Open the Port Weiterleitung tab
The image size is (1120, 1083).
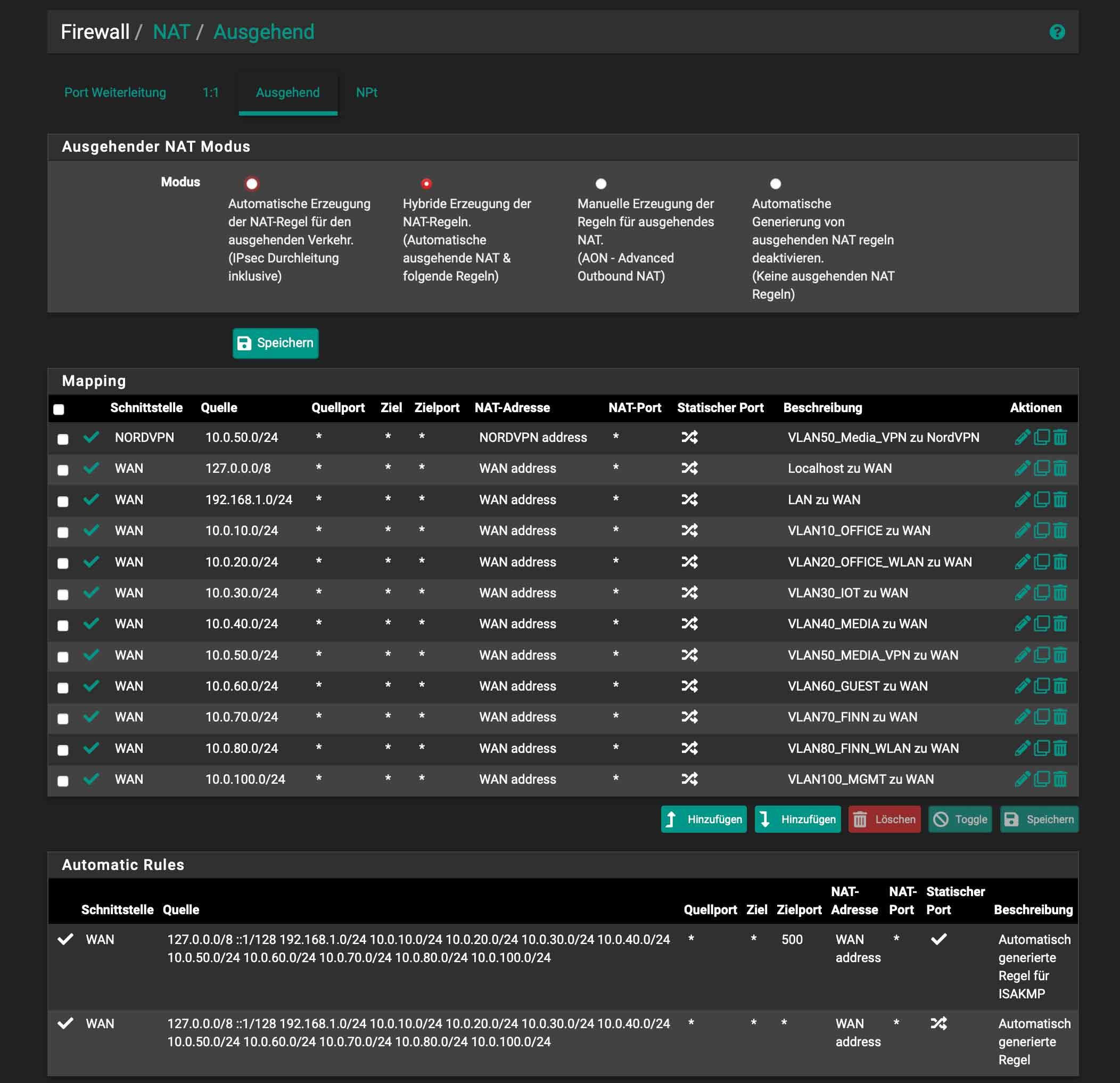coord(115,93)
